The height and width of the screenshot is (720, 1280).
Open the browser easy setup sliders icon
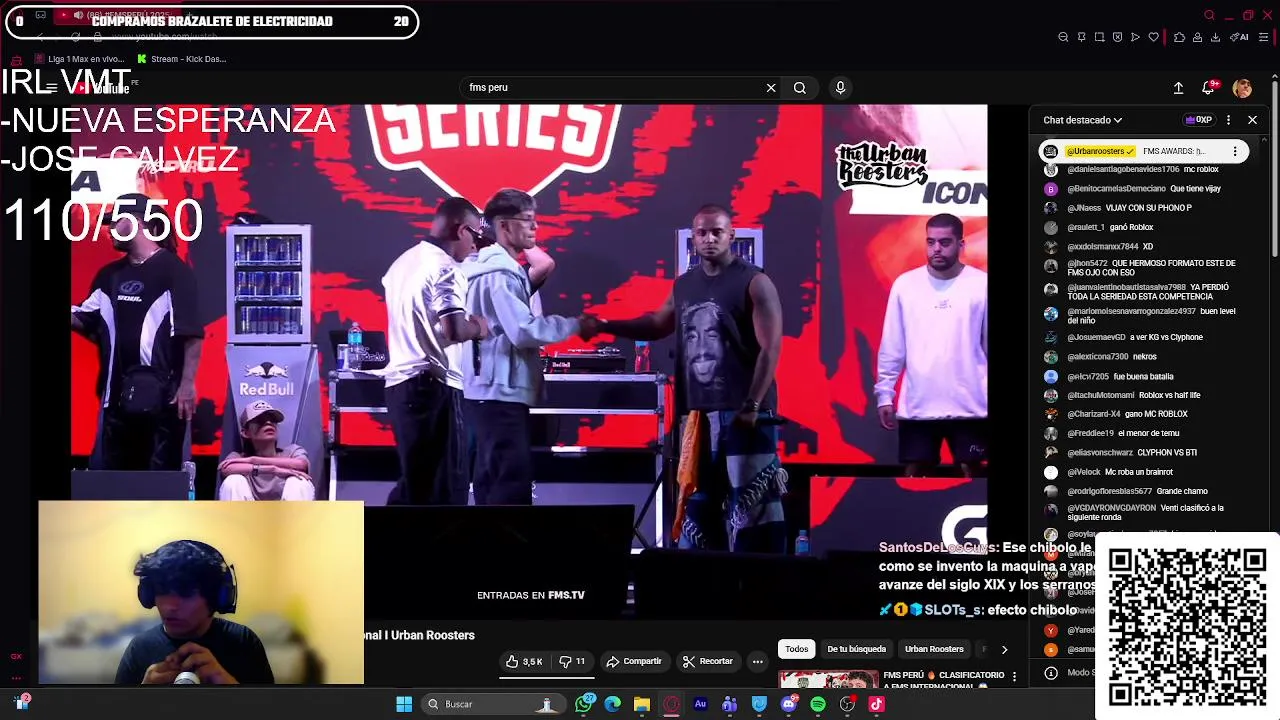tap(1263, 37)
